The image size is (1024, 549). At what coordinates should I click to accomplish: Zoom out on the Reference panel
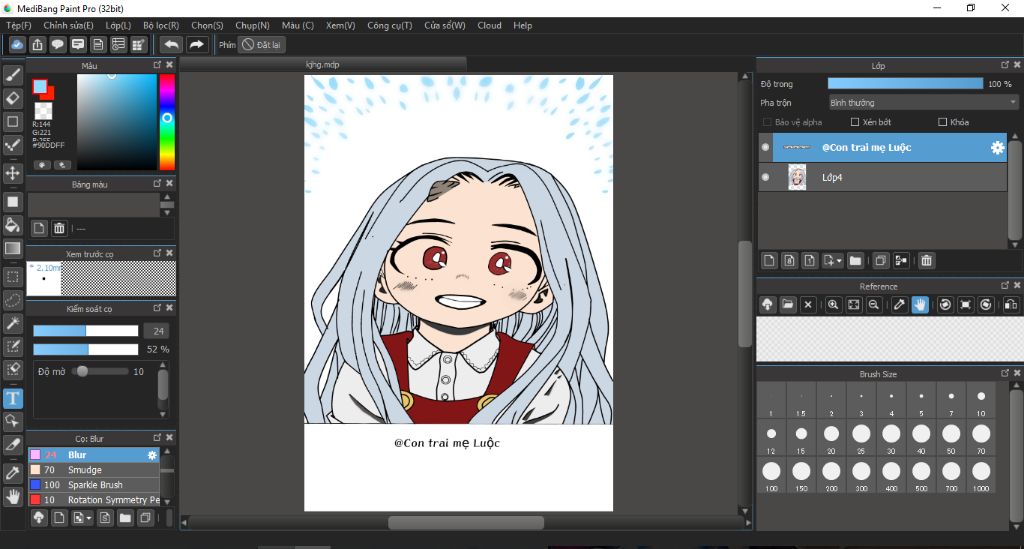coord(874,304)
